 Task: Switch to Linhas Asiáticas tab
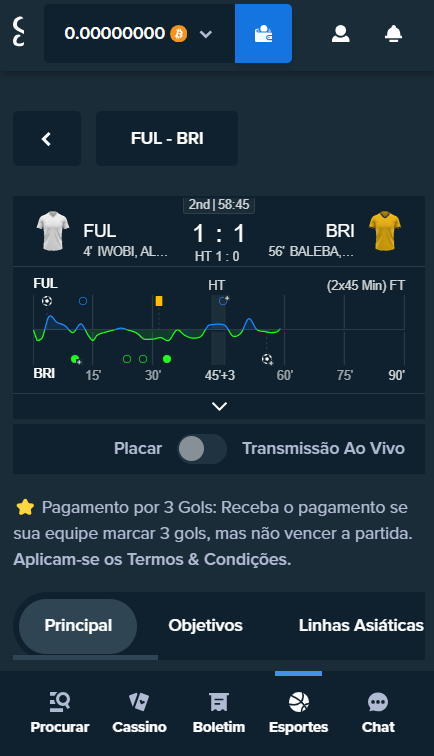(x=361, y=625)
